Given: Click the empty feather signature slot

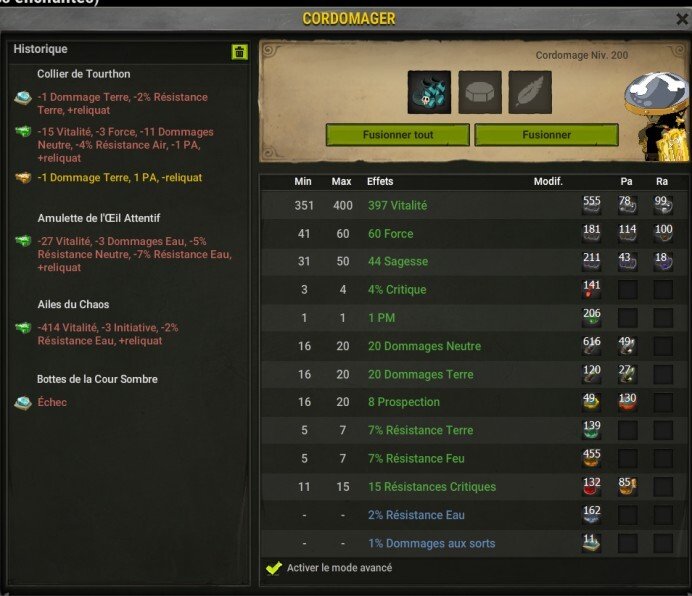Looking at the screenshot, I should [x=530, y=92].
